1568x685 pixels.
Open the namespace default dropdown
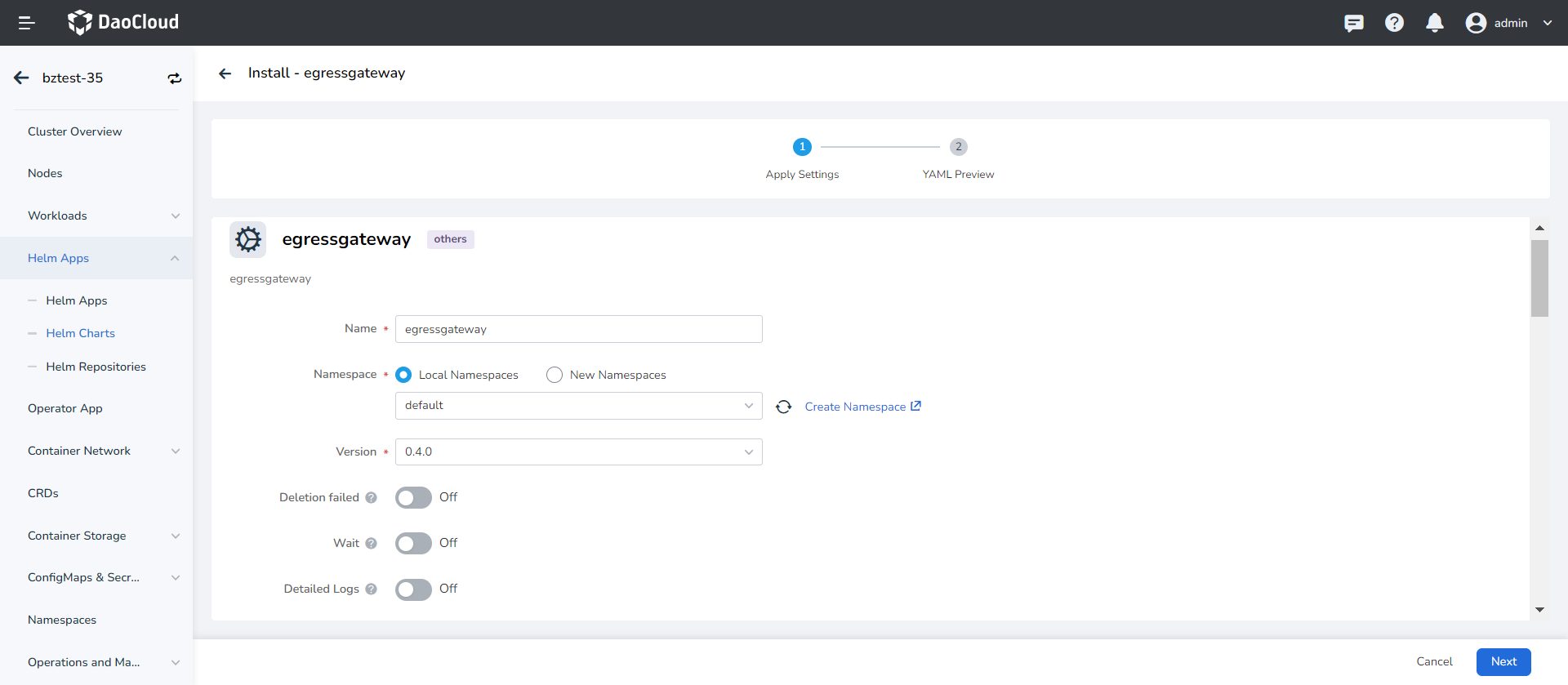click(578, 406)
